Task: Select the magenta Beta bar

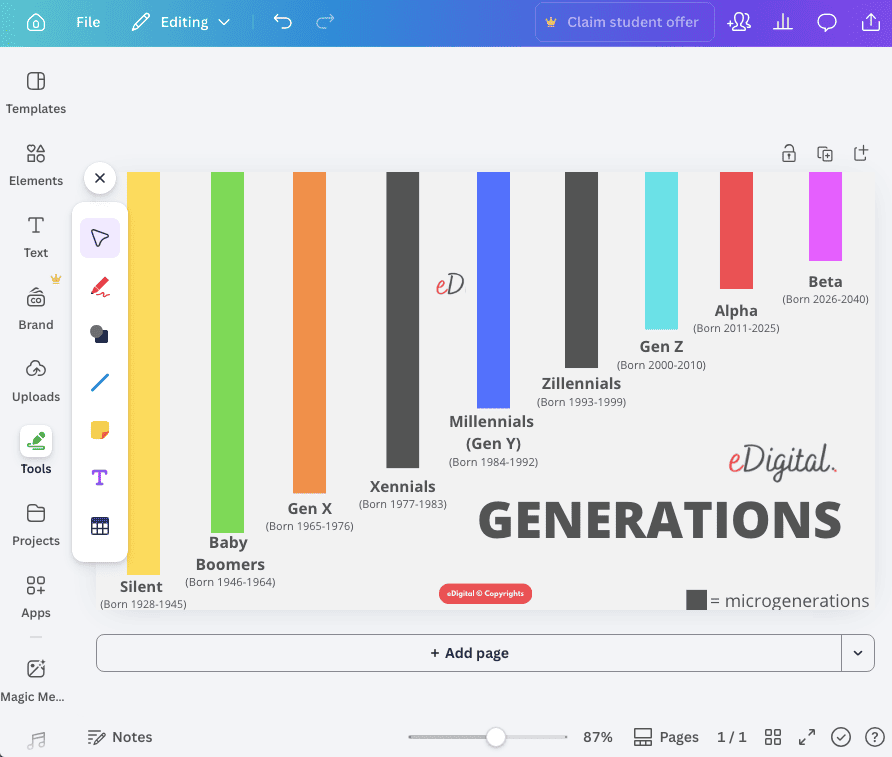Action: pos(825,216)
